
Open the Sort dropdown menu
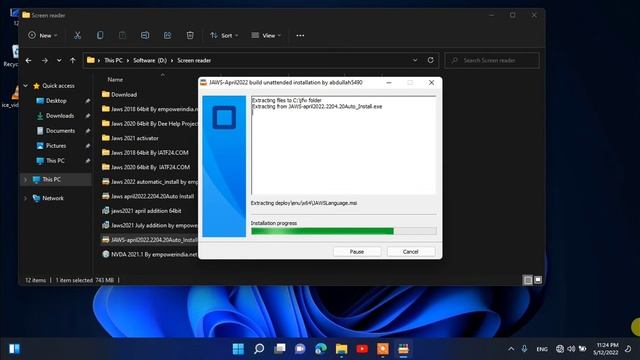224,36
